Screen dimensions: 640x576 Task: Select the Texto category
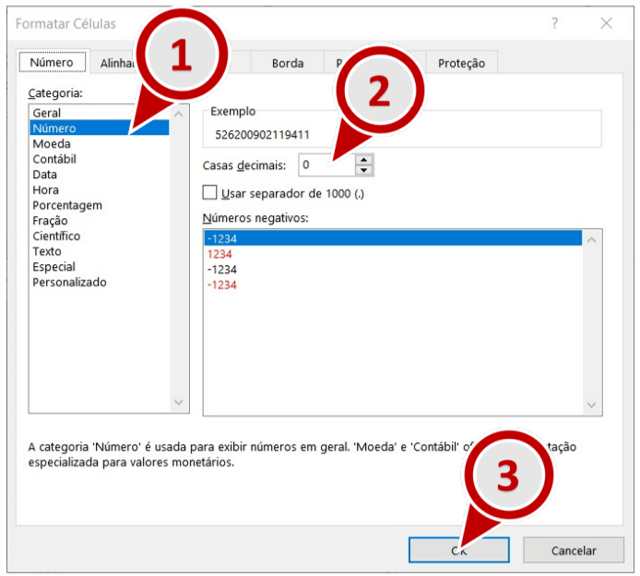point(47,251)
